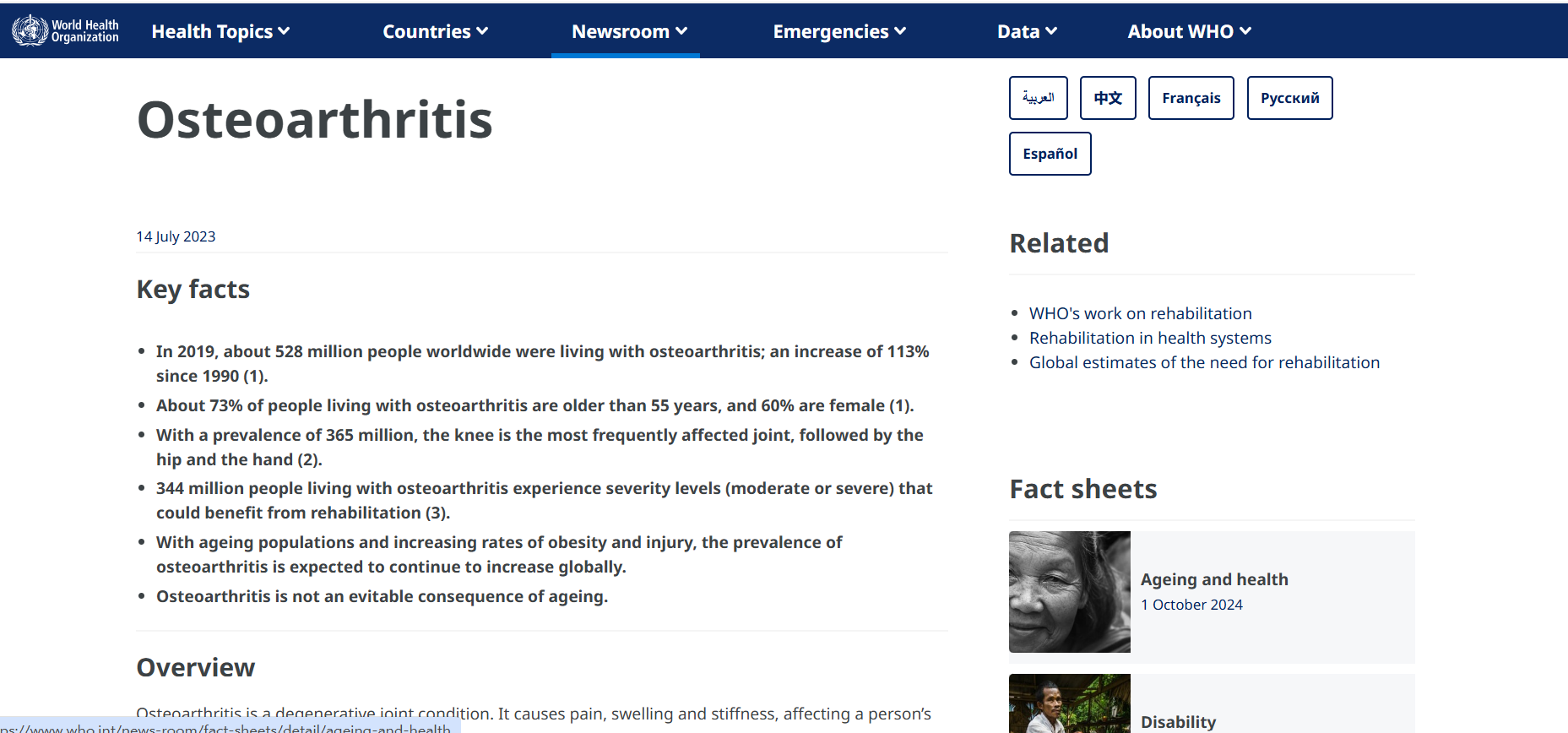Select the Français language button
This screenshot has height=733, width=1568.
(1191, 98)
